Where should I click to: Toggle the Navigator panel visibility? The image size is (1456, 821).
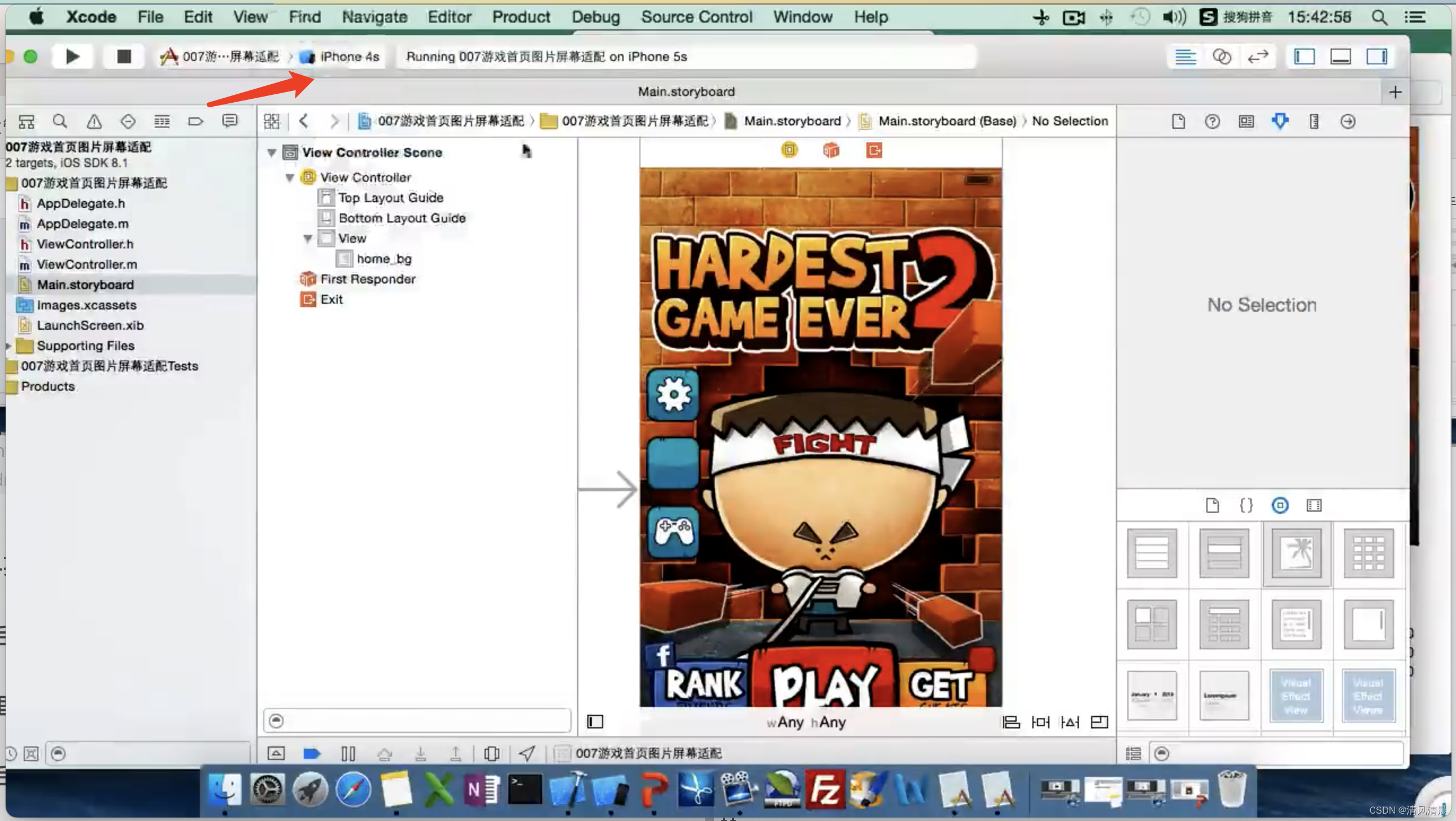pyautogui.click(x=1305, y=56)
